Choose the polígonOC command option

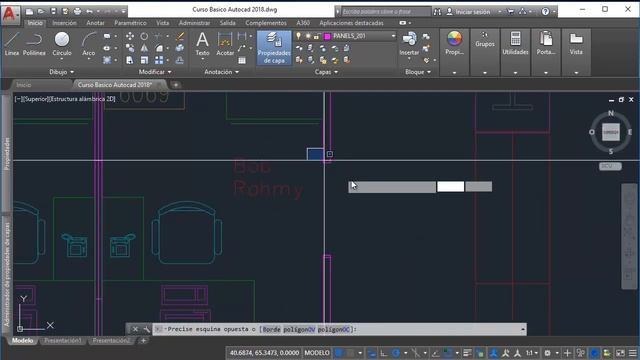pyautogui.click(x=333, y=329)
